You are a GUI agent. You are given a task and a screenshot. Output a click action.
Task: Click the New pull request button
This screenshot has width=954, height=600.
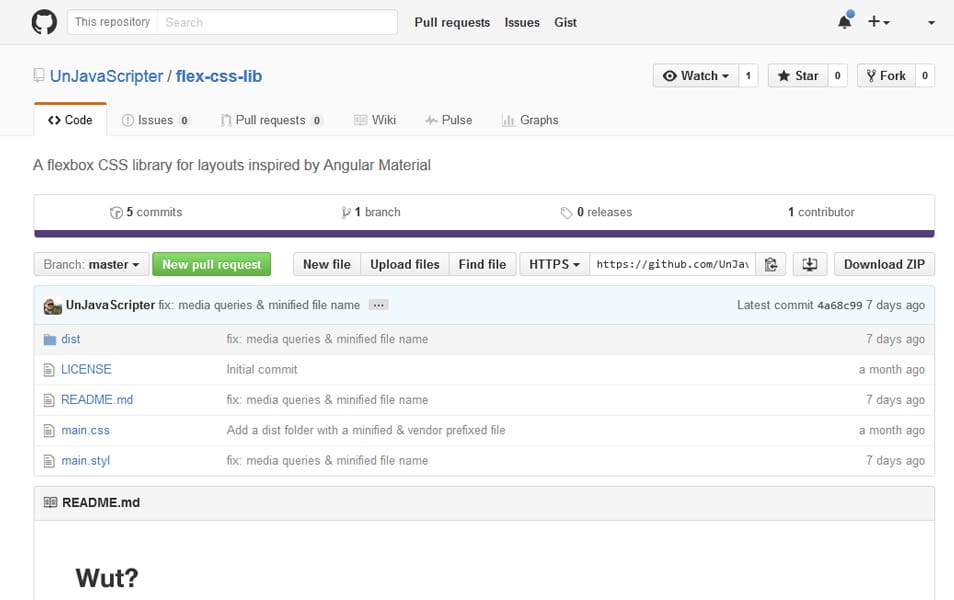pos(212,264)
